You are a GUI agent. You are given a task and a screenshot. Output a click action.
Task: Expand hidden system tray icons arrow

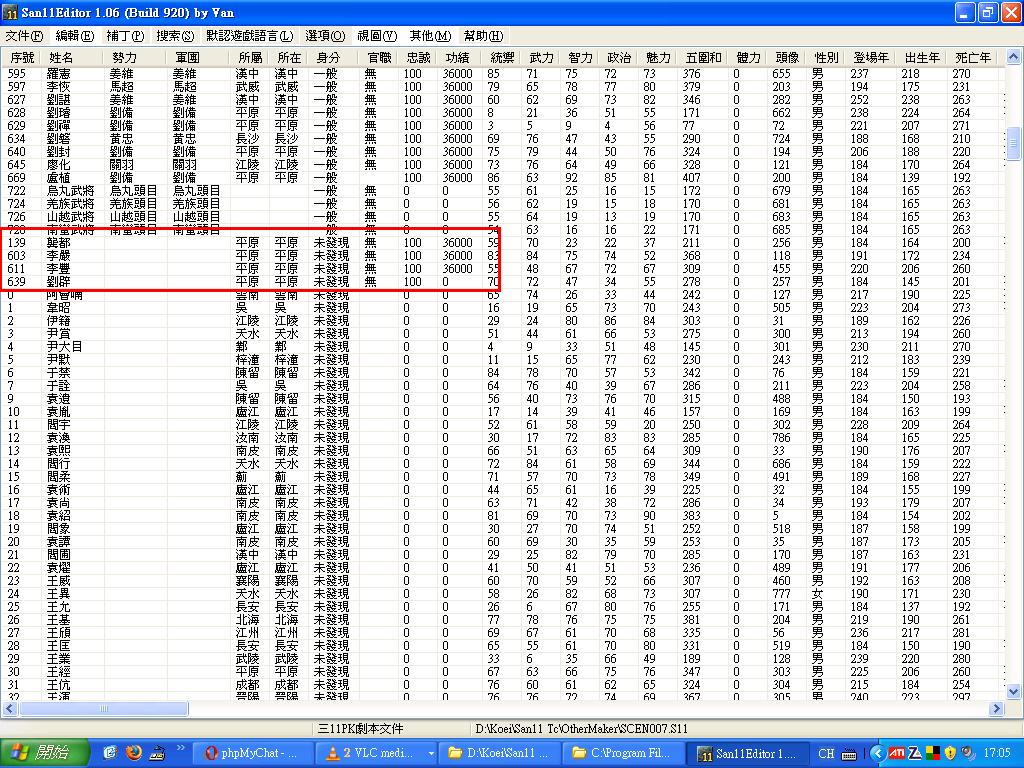click(877, 753)
